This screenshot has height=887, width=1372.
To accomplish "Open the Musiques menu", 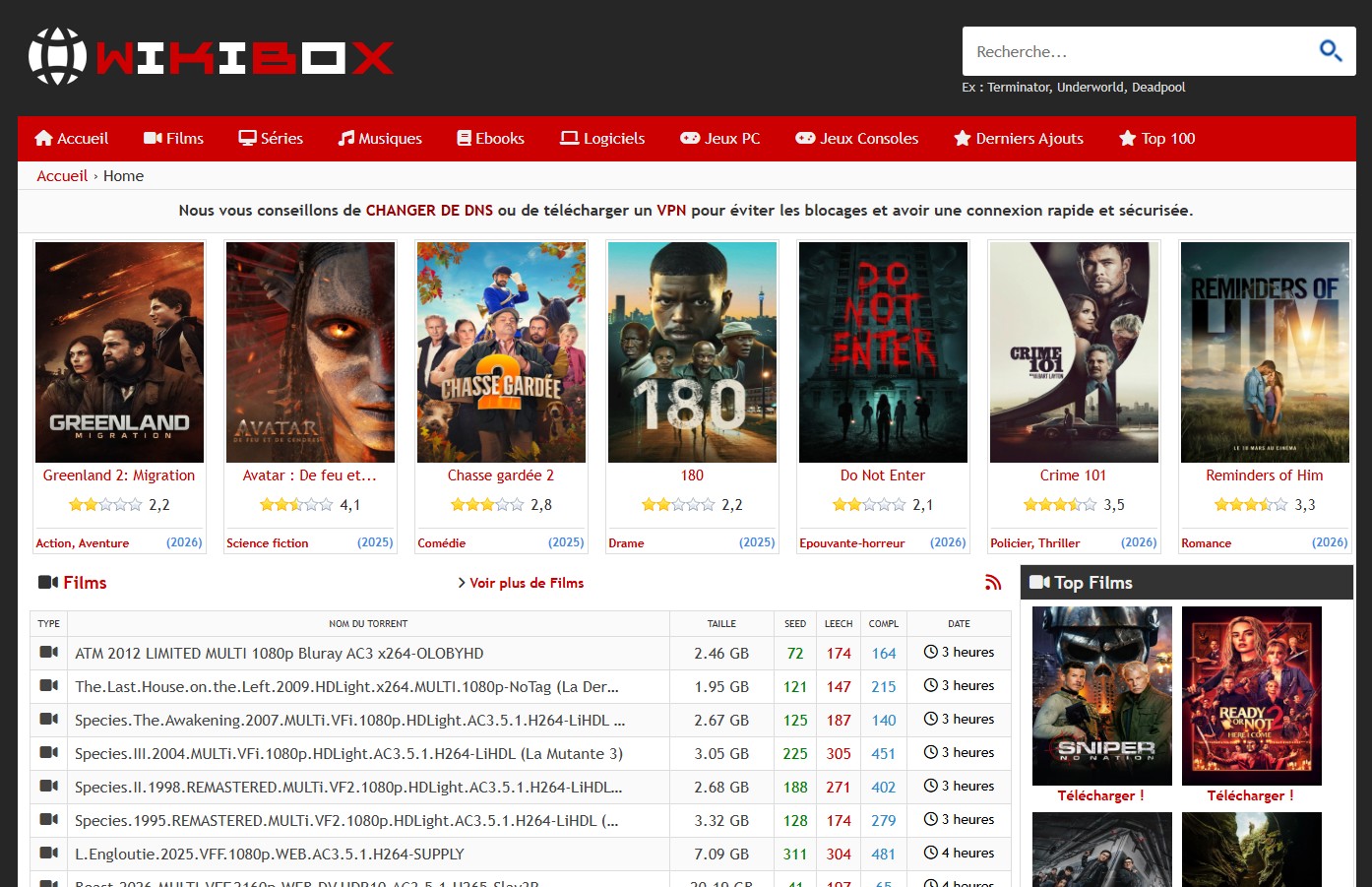I will pyautogui.click(x=380, y=139).
